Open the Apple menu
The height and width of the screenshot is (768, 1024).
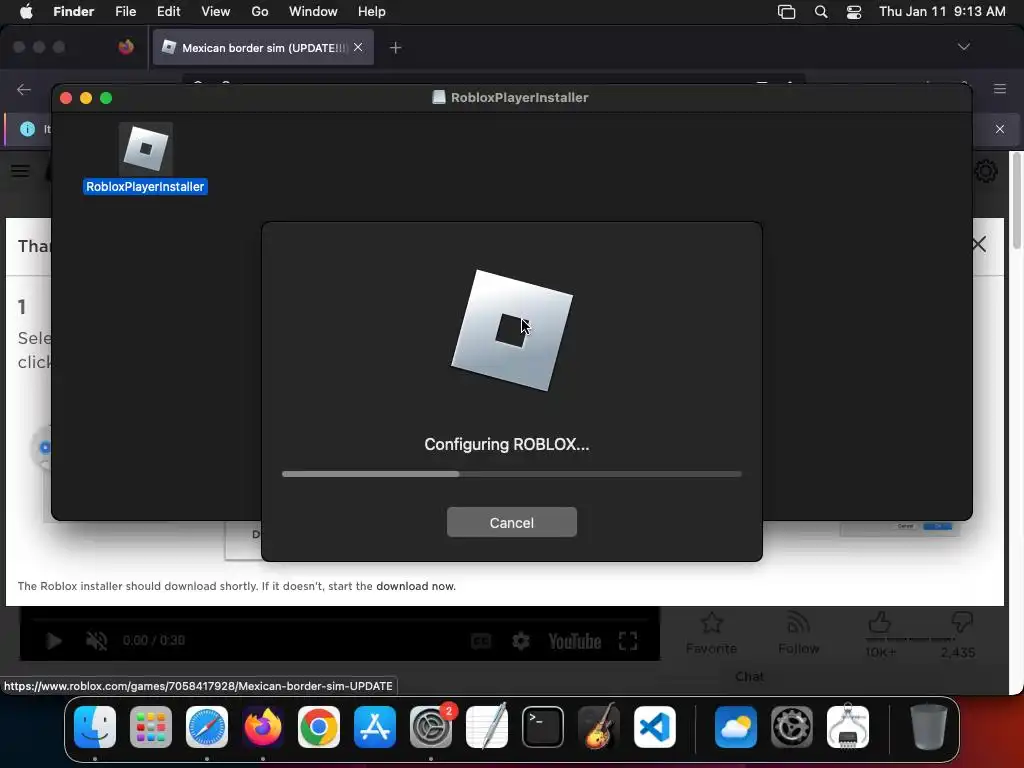tap(26, 12)
